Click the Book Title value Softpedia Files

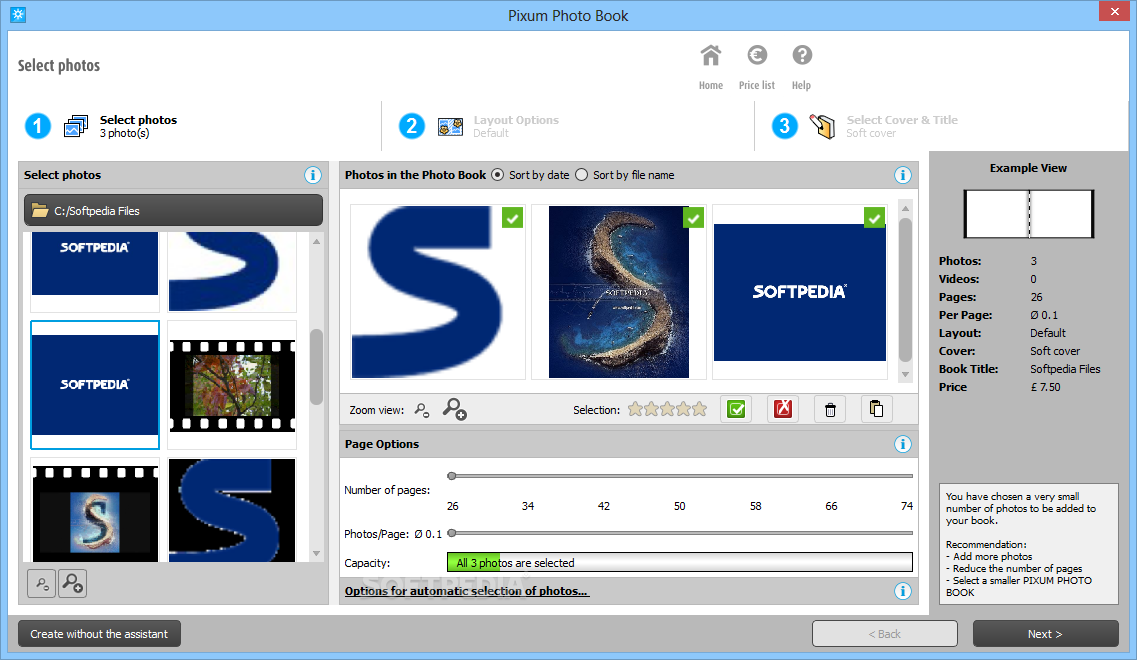[x=1065, y=369]
